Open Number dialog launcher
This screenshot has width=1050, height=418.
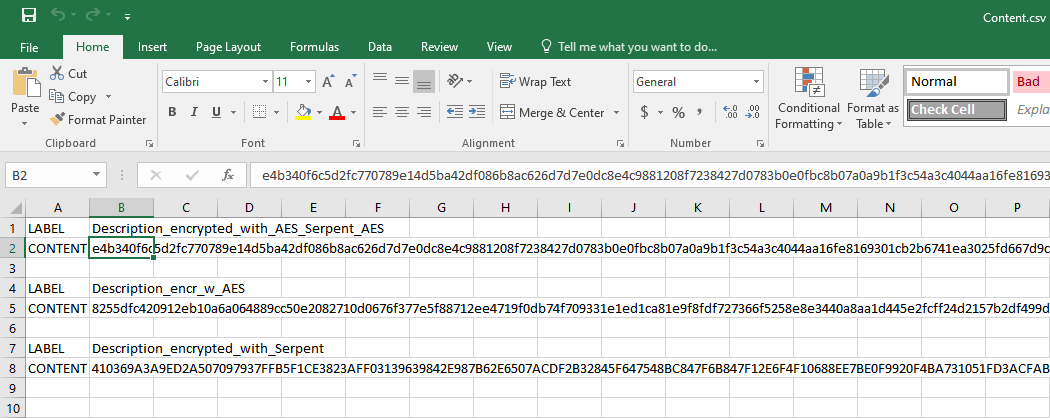760,143
